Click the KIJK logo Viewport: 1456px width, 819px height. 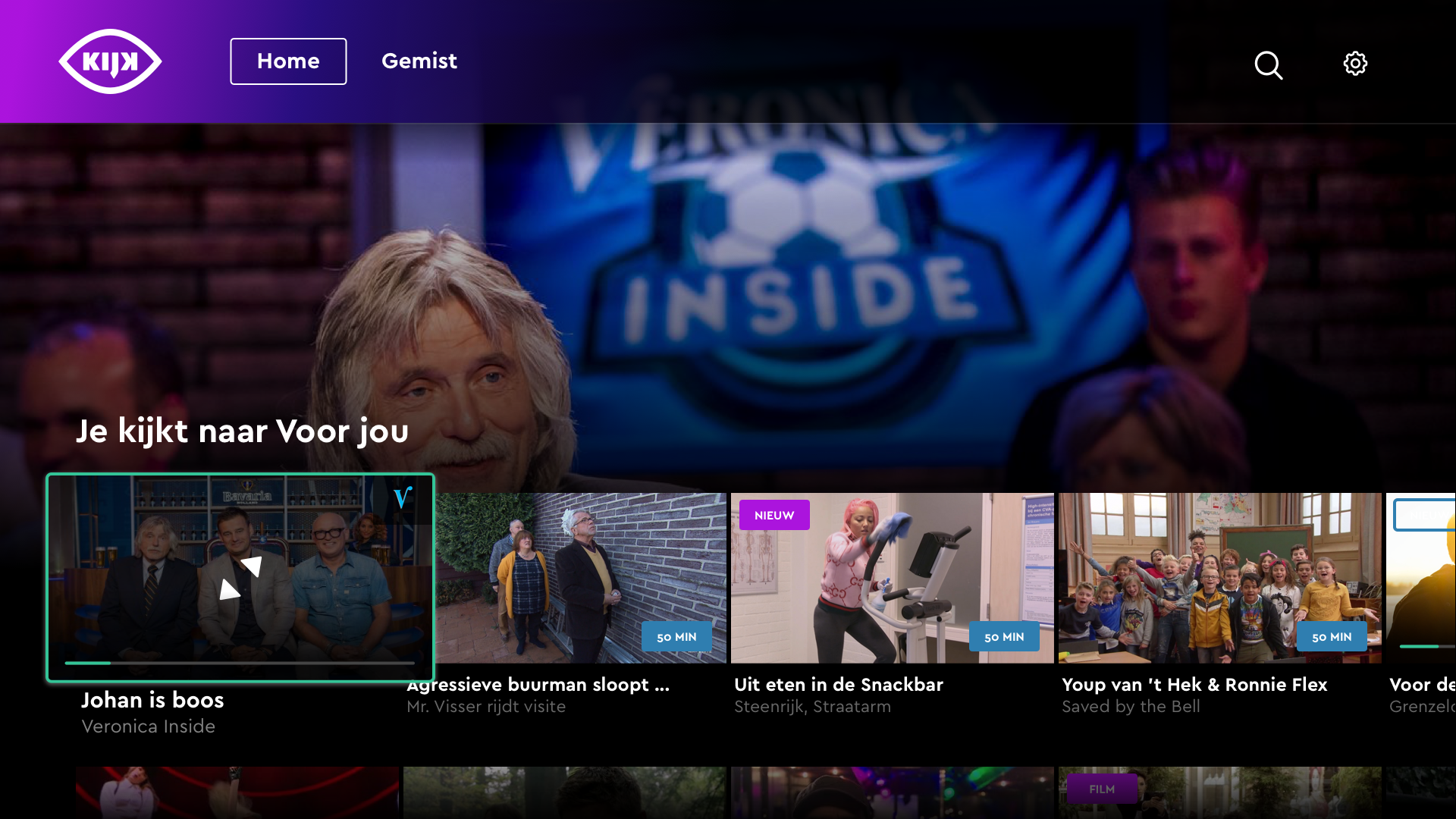pyautogui.click(x=110, y=61)
